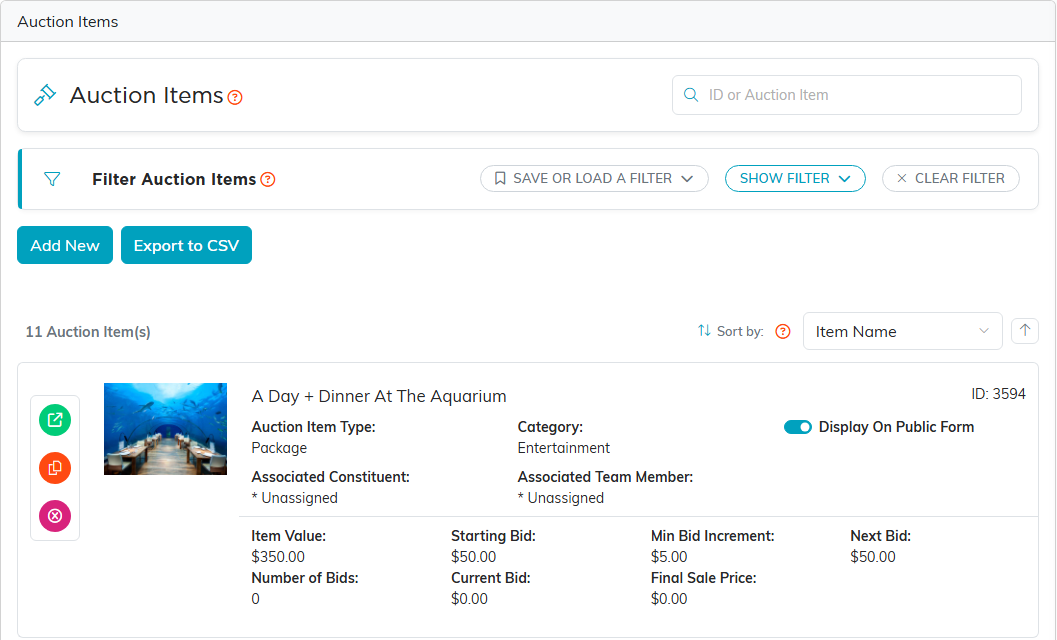The image size is (1057, 640).
Task: Expand the Show Filter panel
Action: coord(795,179)
